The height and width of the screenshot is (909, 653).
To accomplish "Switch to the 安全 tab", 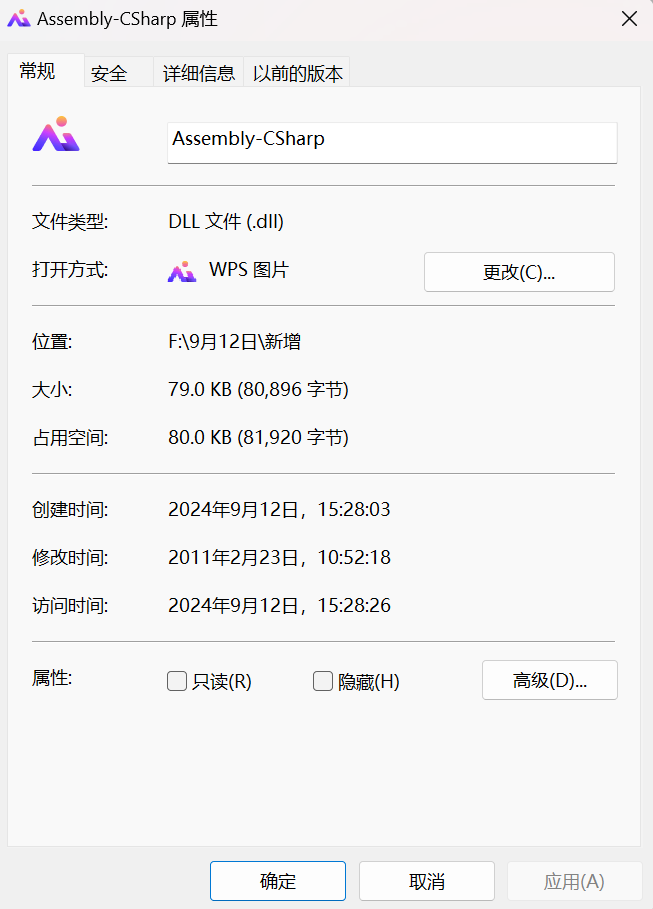I will [x=109, y=73].
